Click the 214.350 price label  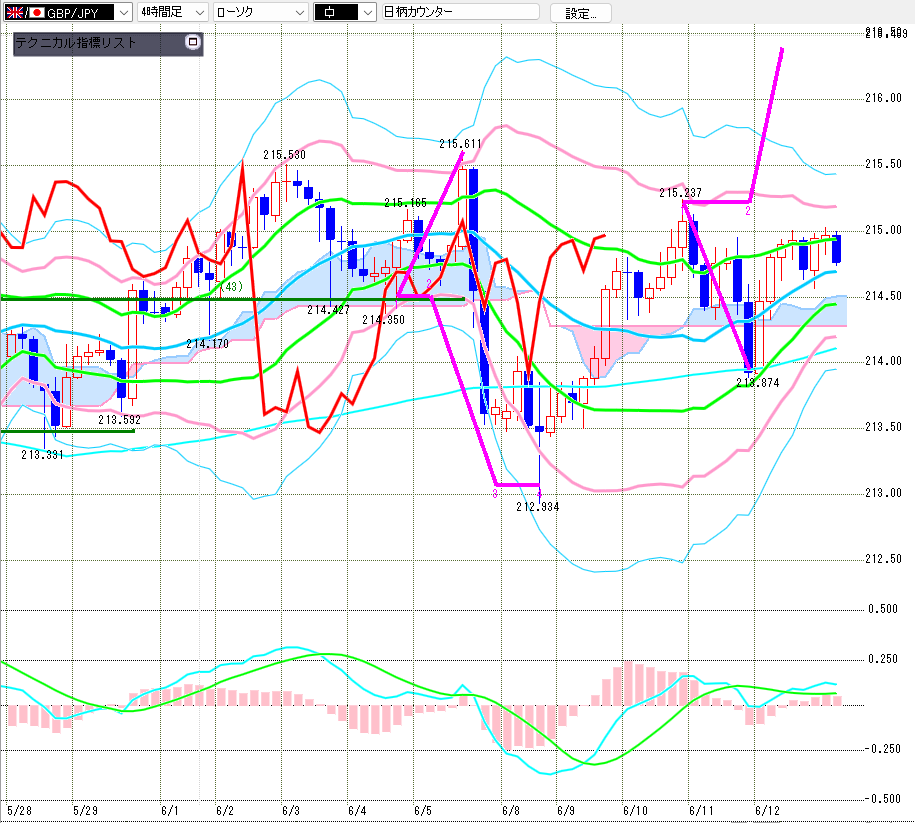(x=383, y=320)
